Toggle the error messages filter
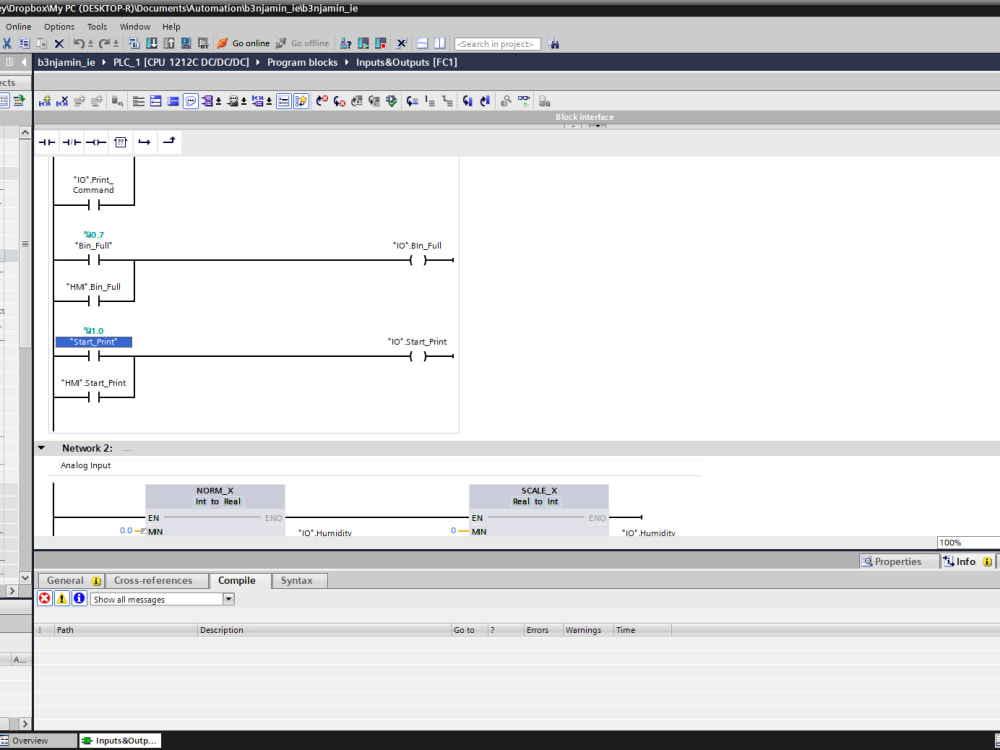 coord(44,598)
